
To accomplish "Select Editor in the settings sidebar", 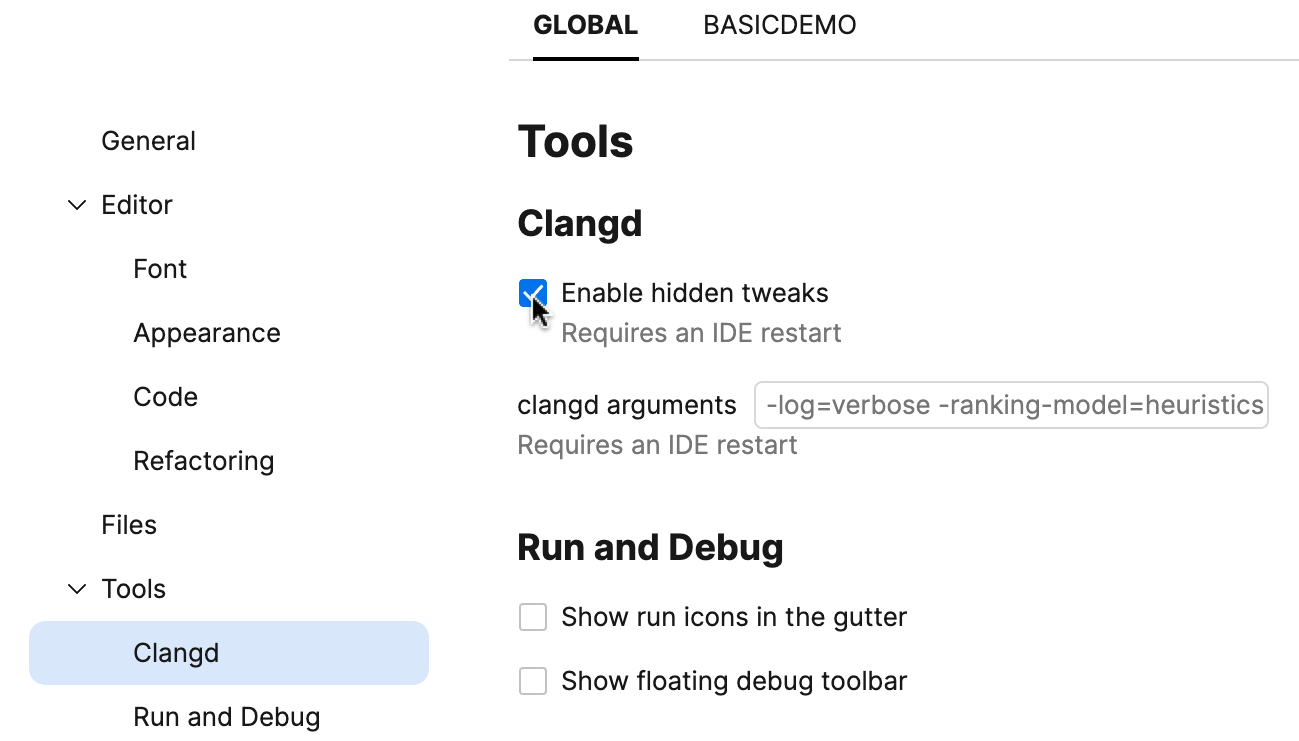I will tap(136, 205).
